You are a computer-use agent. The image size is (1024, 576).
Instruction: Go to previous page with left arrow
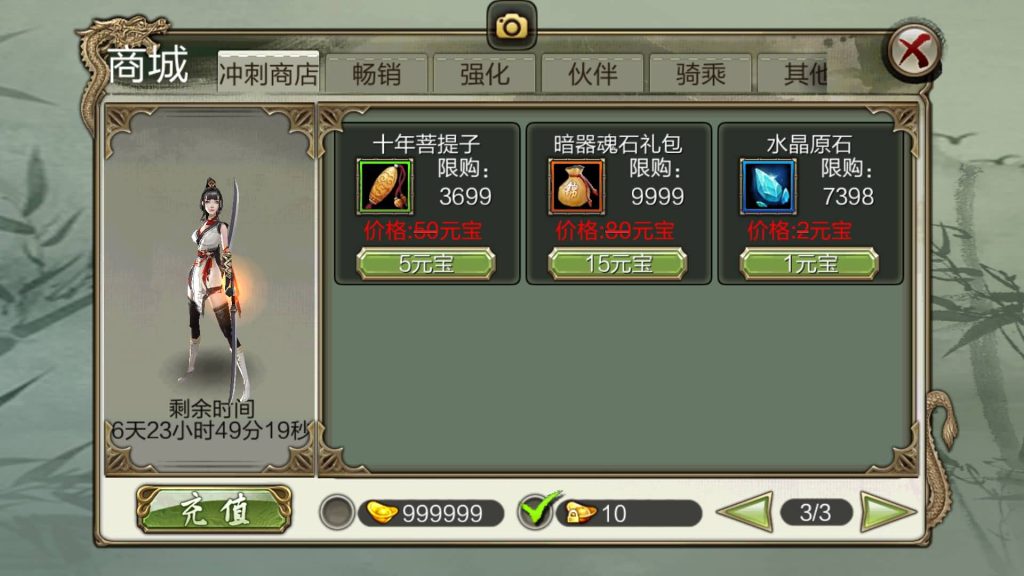[x=745, y=512]
